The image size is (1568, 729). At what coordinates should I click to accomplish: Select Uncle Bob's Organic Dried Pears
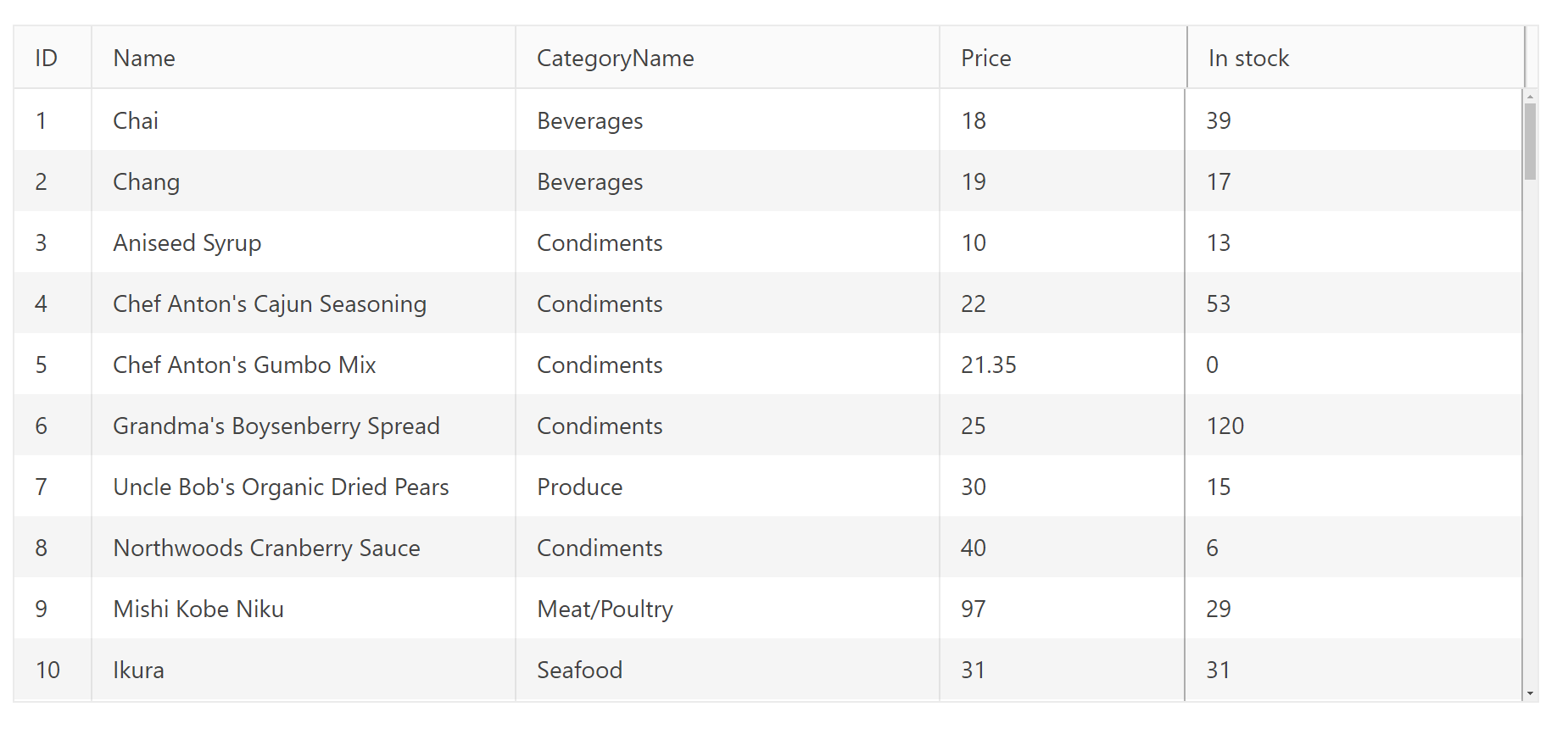pos(281,487)
